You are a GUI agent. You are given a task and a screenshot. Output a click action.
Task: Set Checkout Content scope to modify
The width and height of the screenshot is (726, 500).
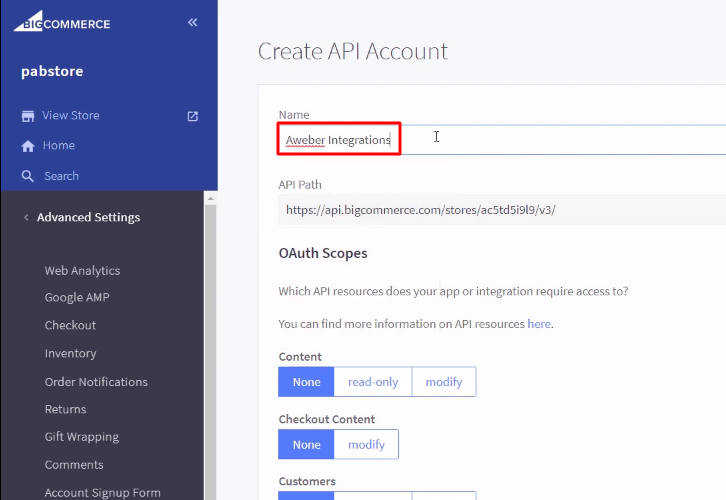tap(366, 444)
